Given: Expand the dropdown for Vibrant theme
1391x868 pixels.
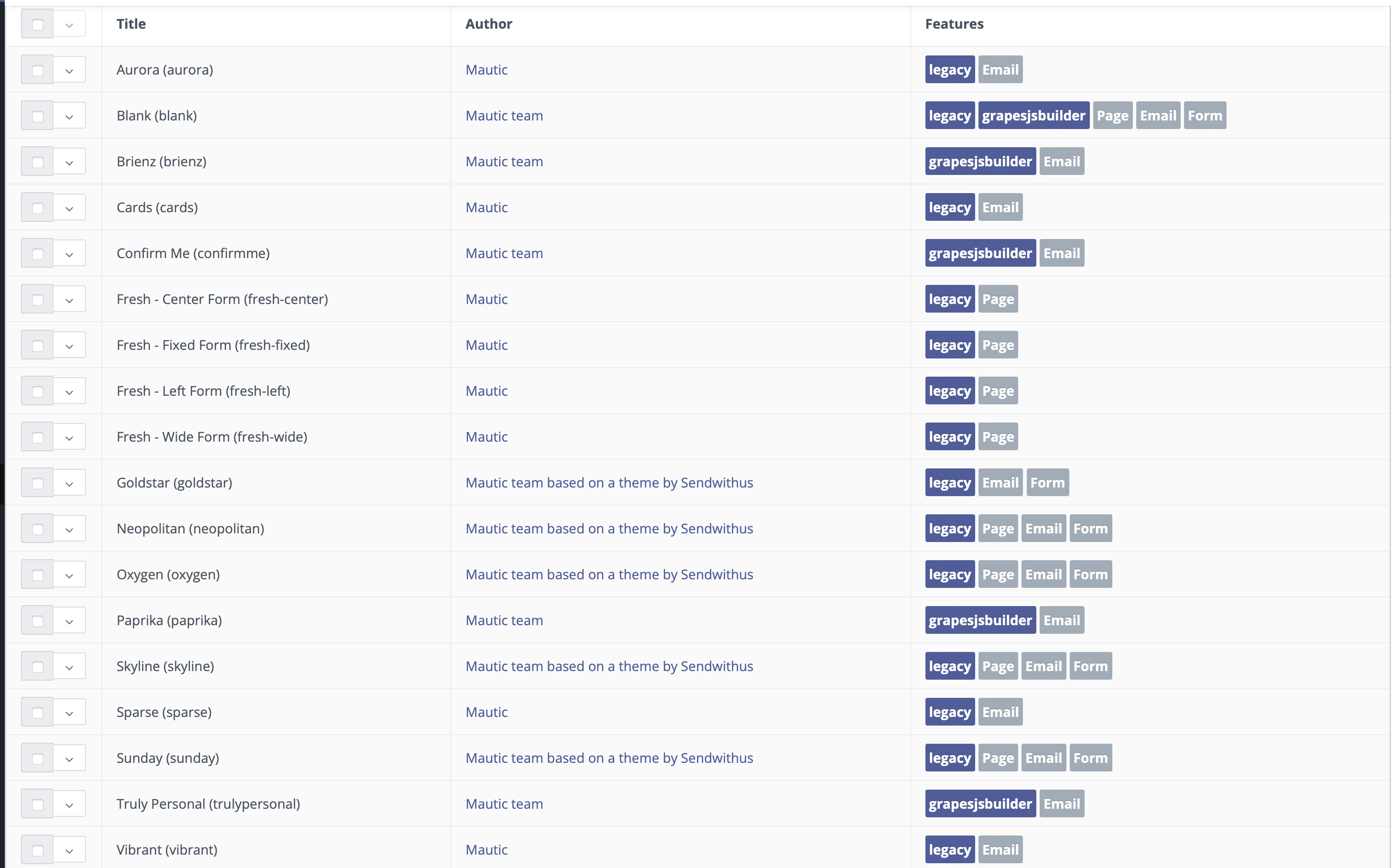Looking at the screenshot, I should click(69, 850).
